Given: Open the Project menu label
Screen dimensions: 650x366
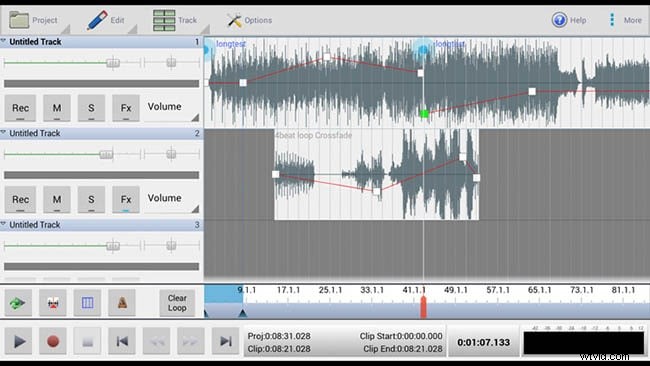Looking at the screenshot, I should (45, 20).
